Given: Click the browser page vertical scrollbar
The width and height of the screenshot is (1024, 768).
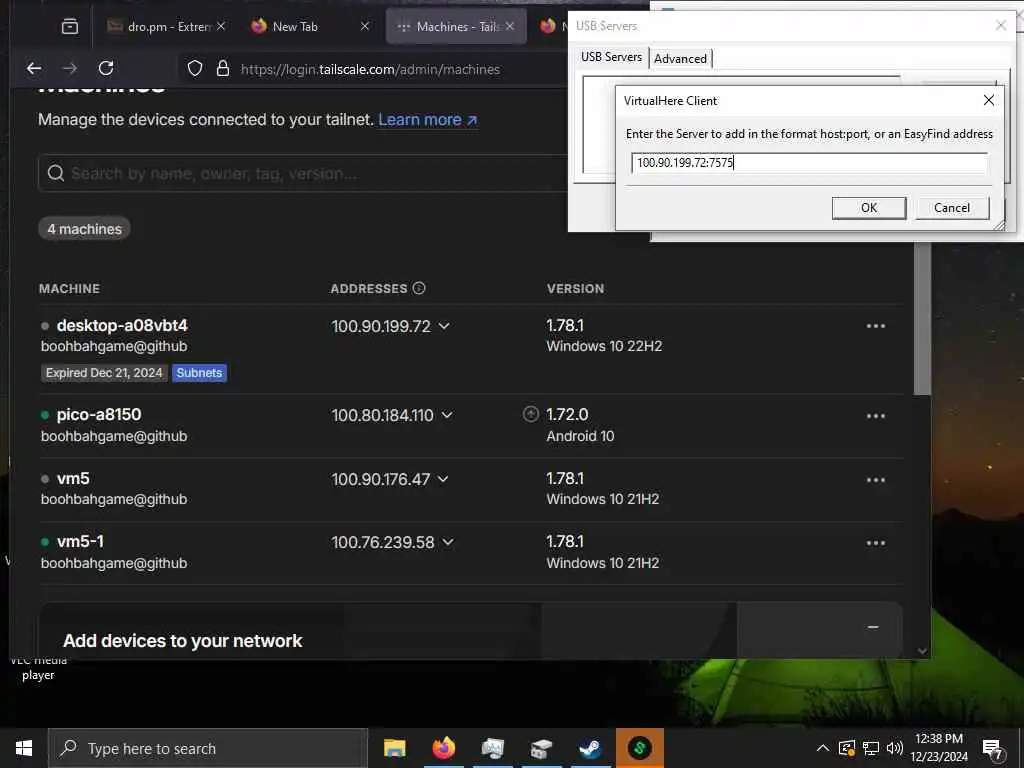Looking at the screenshot, I should pos(921,318).
